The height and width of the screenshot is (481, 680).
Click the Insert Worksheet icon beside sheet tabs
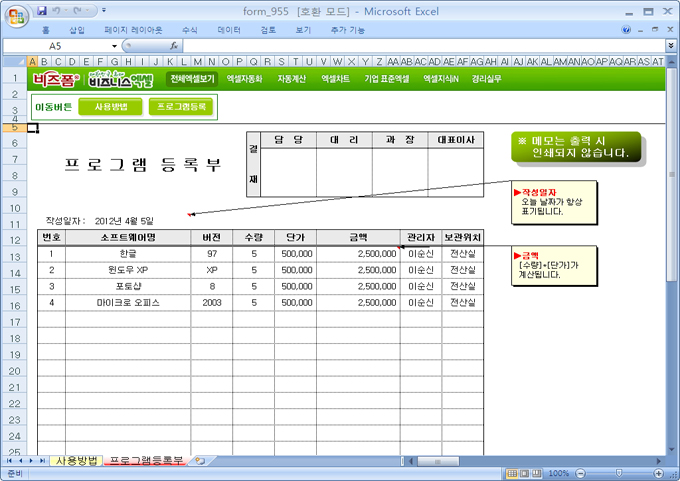pyautogui.click(x=199, y=461)
